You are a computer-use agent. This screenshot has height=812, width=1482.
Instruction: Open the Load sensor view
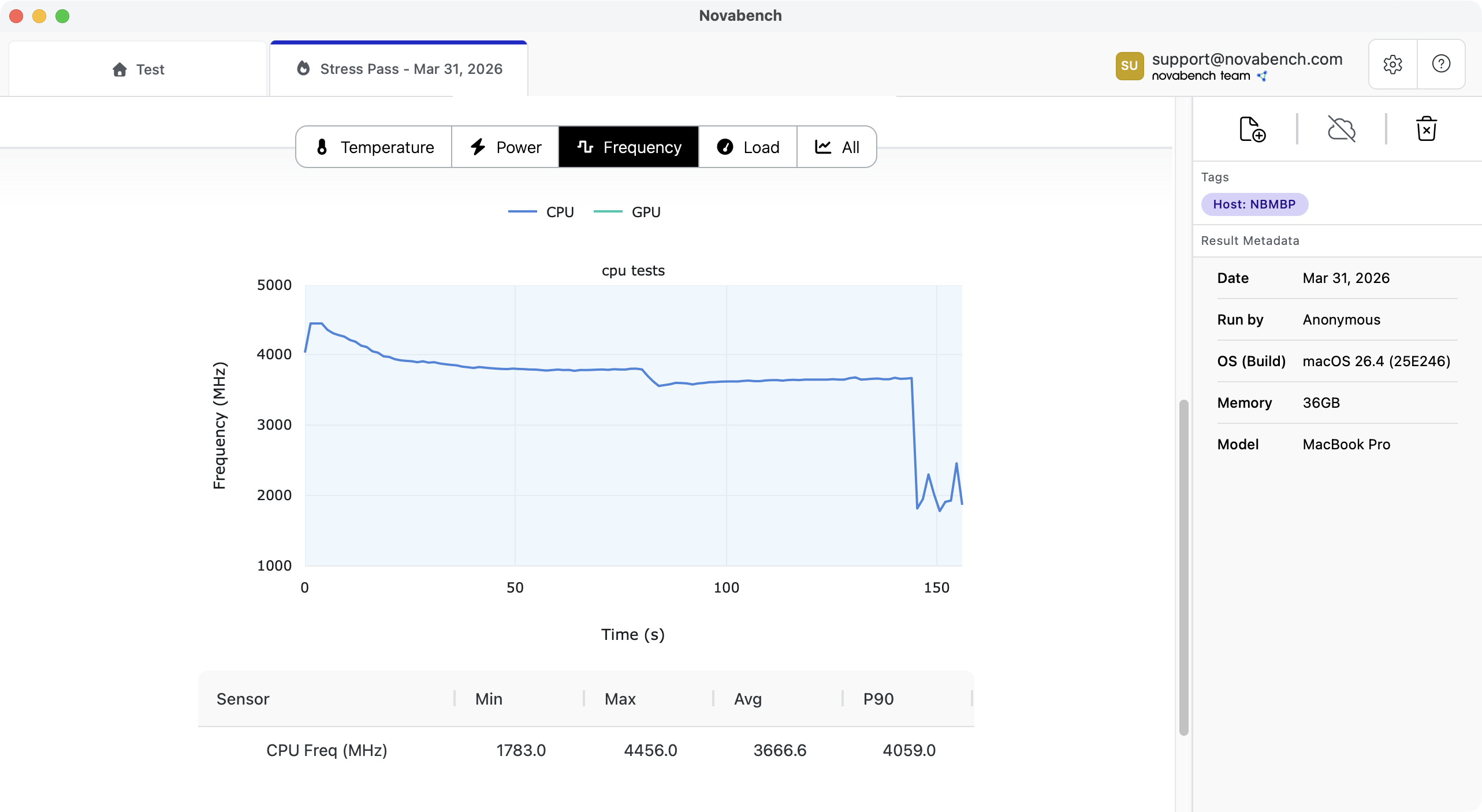tap(747, 147)
